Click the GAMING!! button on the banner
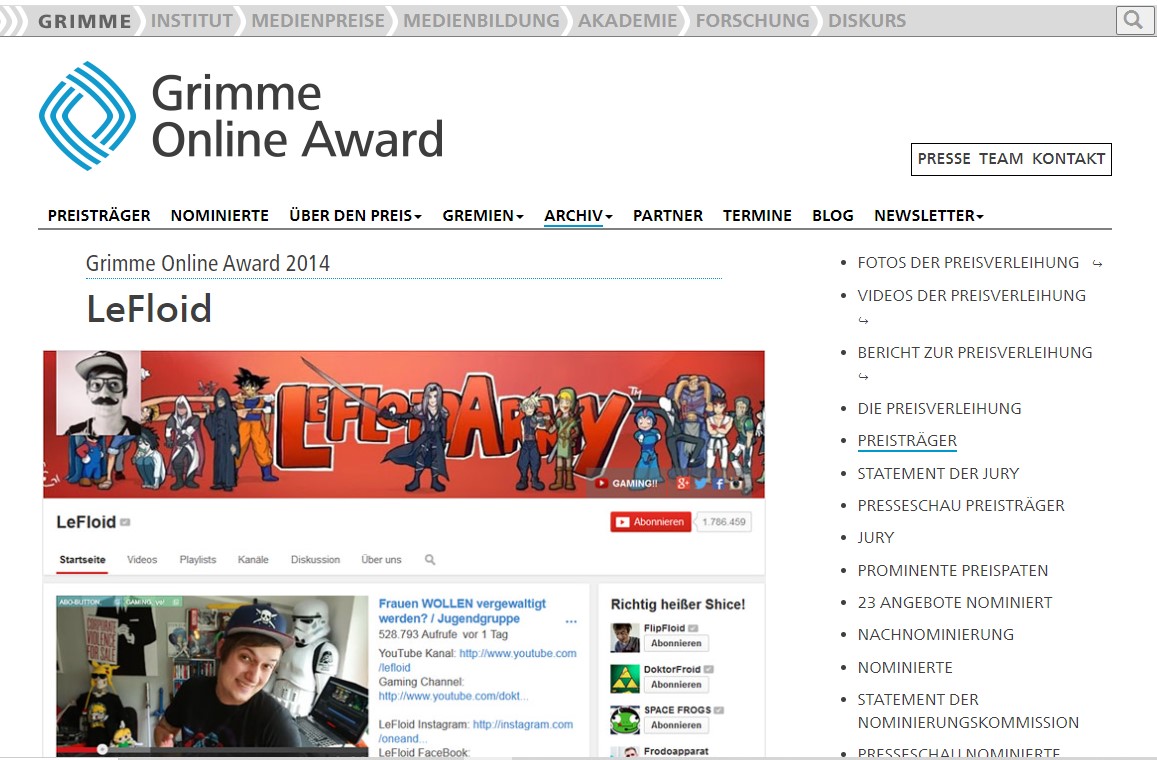1157x760 pixels. pyautogui.click(x=626, y=483)
